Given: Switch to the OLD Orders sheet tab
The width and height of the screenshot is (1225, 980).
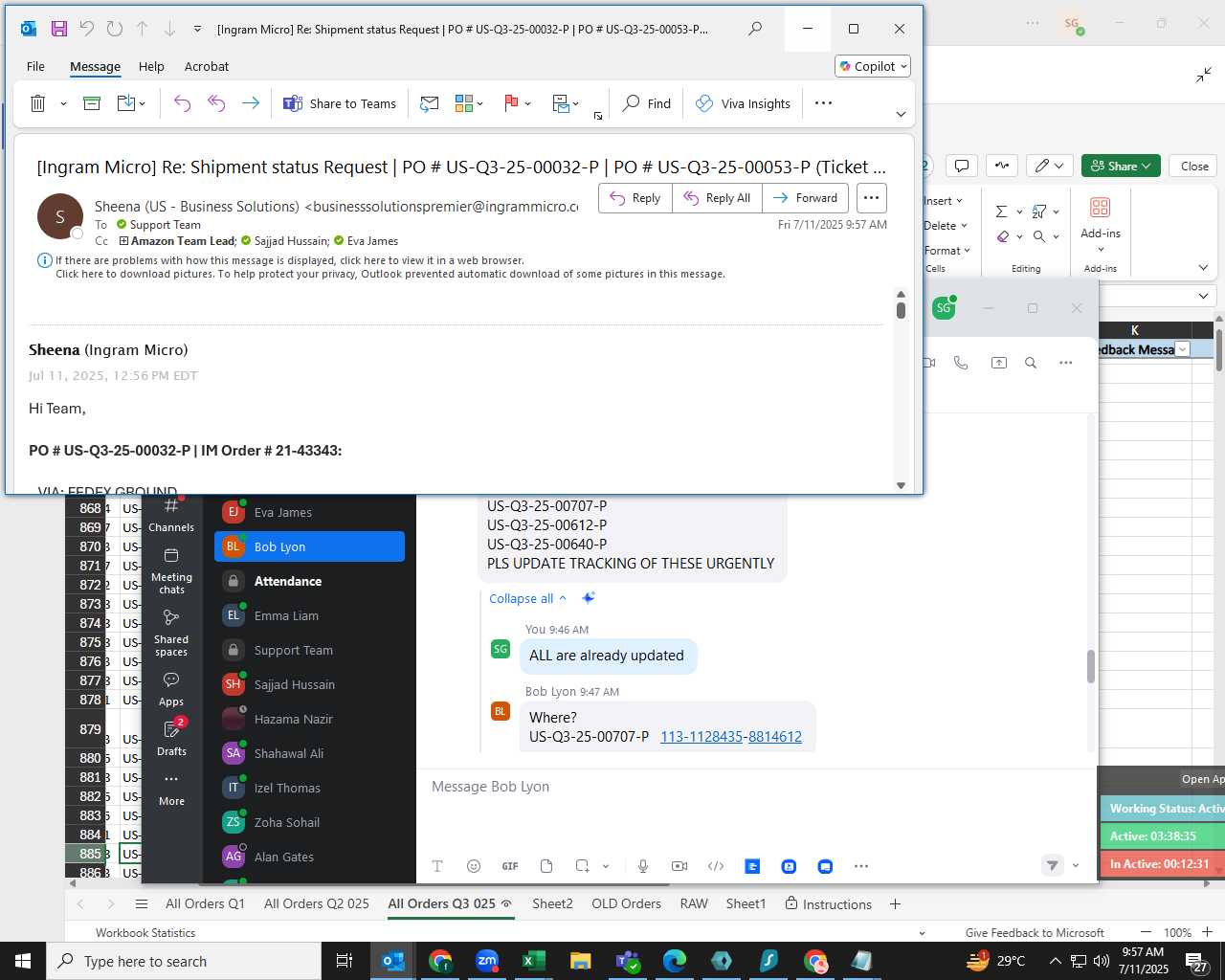Looking at the screenshot, I should pos(626,903).
